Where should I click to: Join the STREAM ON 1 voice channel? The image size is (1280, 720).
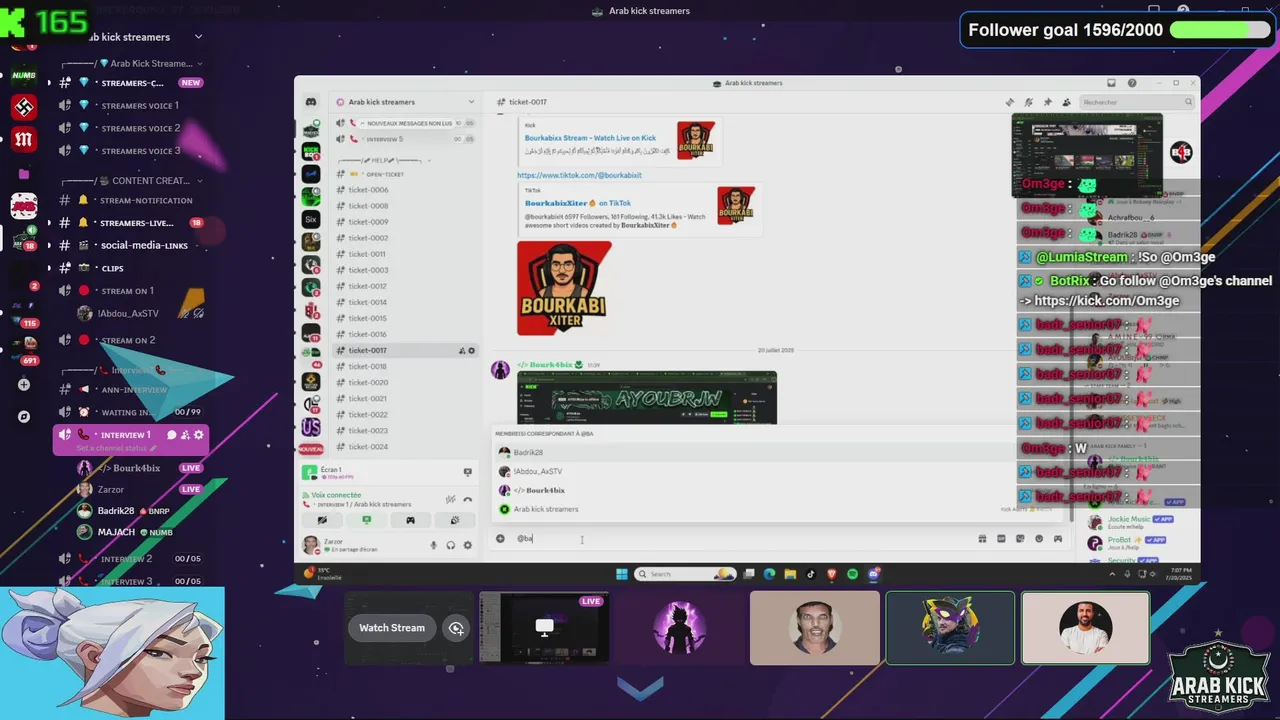(x=130, y=291)
